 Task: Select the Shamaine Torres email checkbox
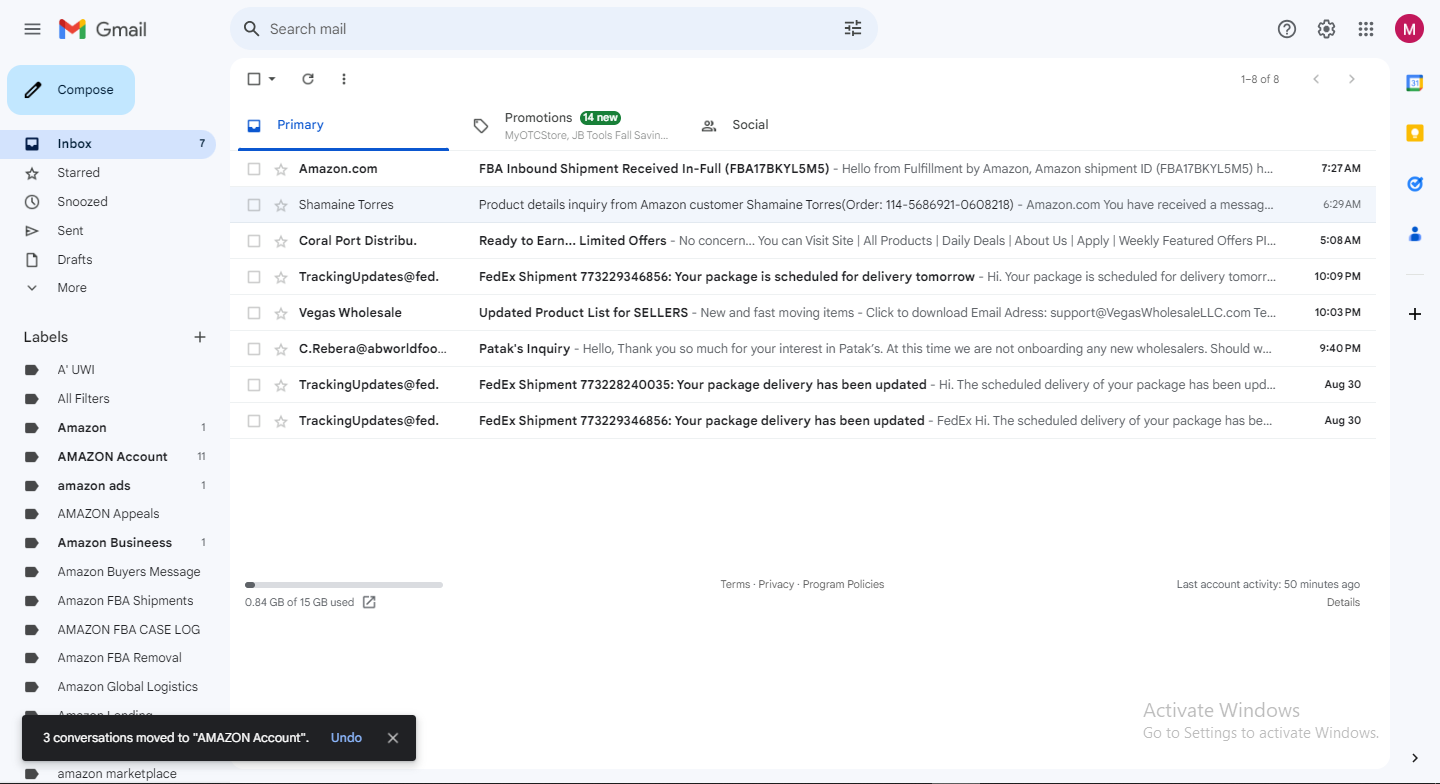254,205
